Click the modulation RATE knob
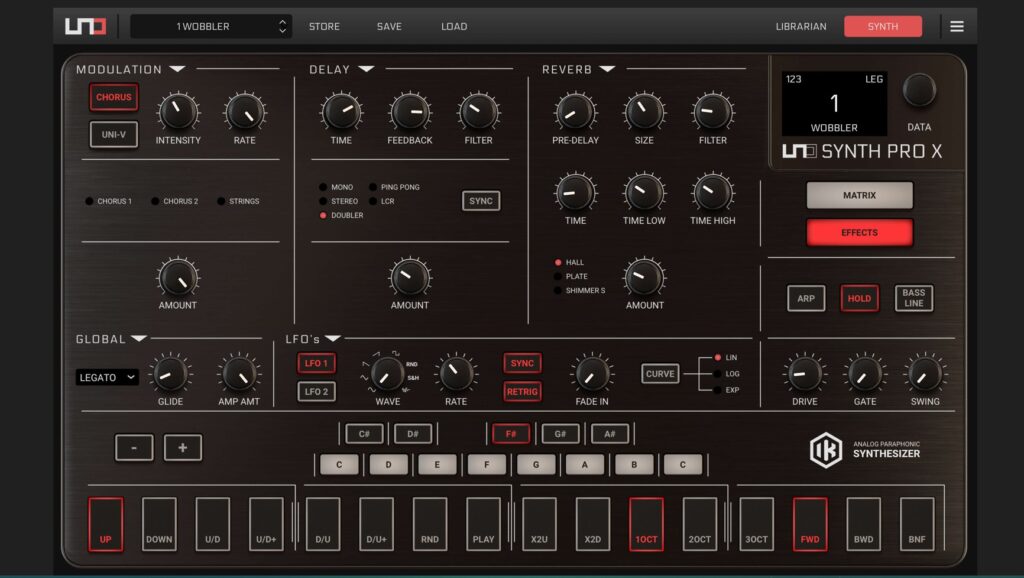Viewport: 1024px width, 578px height. tap(244, 112)
